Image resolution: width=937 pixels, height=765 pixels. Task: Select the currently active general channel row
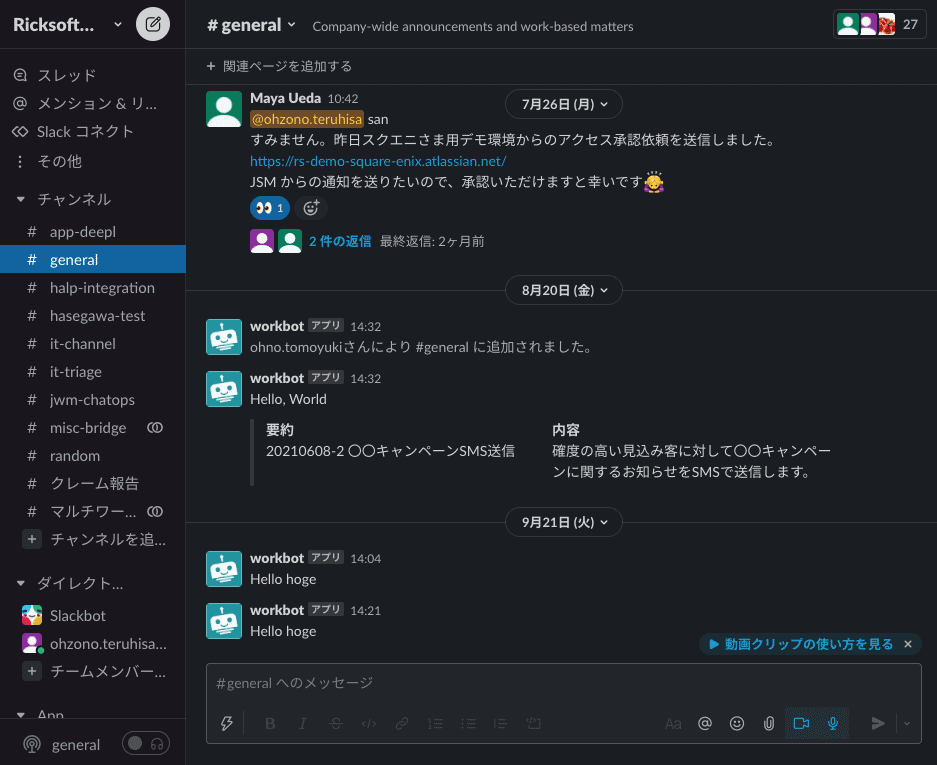93,259
